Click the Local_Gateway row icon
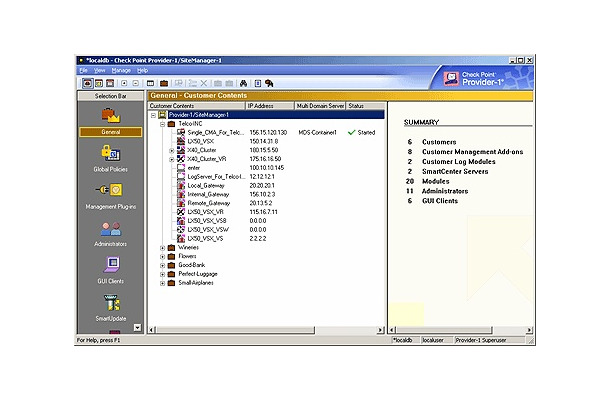 [181, 185]
